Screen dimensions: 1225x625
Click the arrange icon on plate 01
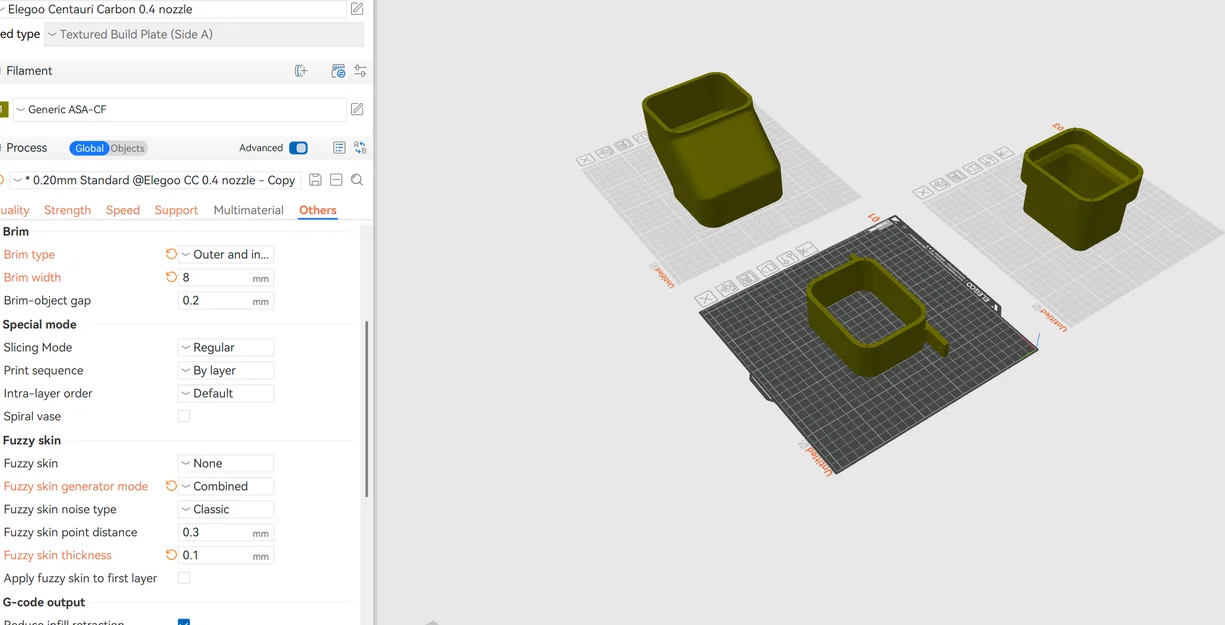[x=748, y=279]
